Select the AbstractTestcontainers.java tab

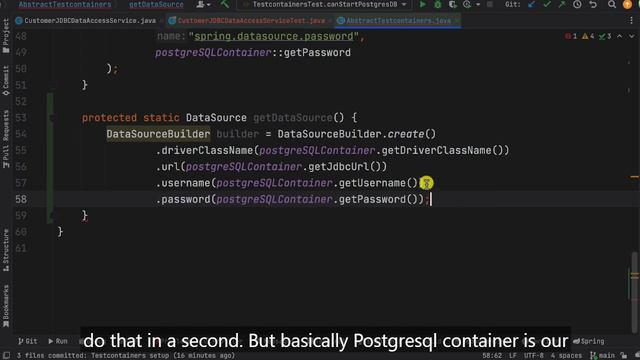tap(398, 20)
